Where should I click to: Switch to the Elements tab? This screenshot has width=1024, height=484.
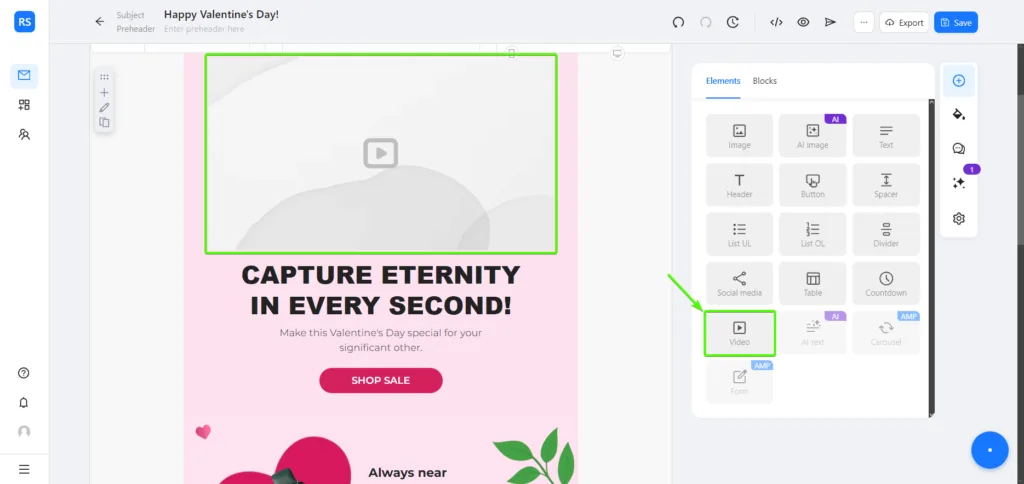coord(723,81)
